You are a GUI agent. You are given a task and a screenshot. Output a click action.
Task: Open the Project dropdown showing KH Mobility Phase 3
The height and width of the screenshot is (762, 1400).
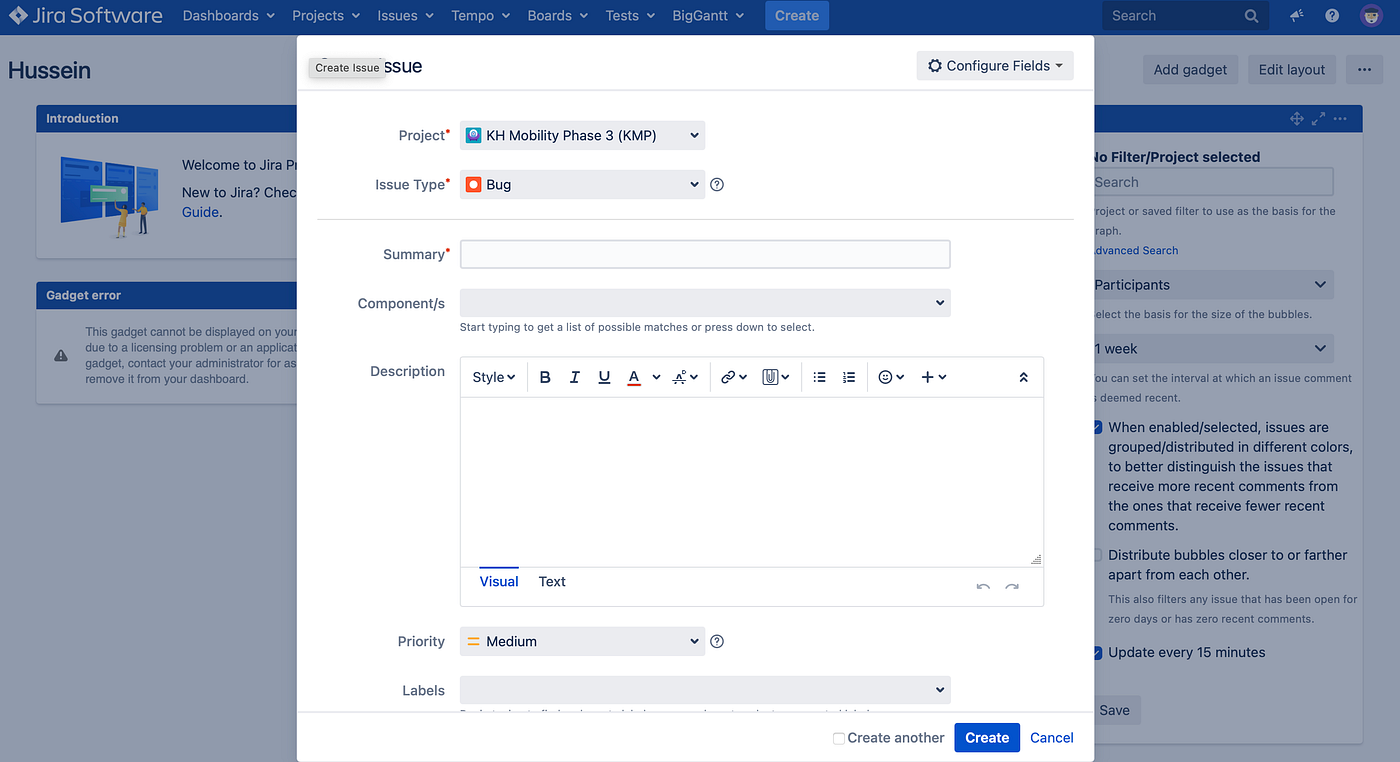coord(582,135)
